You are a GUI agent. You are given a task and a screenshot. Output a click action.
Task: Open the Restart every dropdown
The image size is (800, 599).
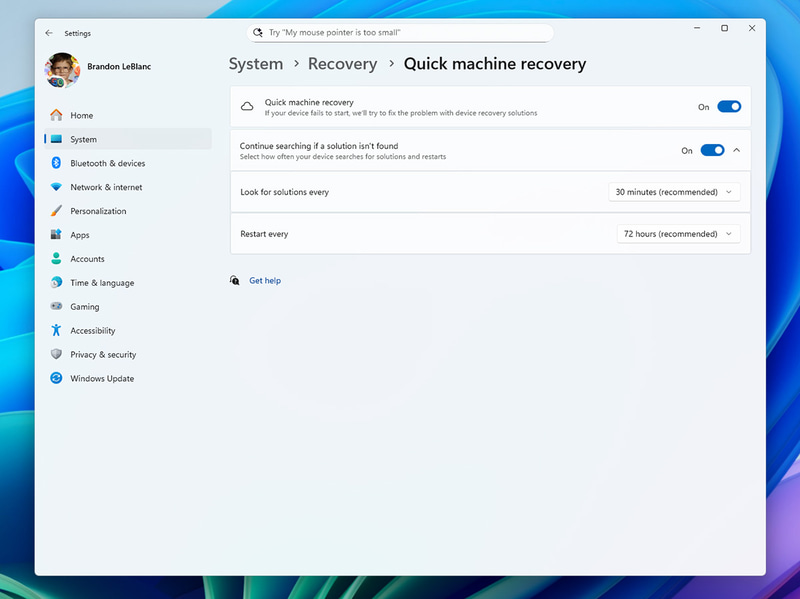(679, 233)
